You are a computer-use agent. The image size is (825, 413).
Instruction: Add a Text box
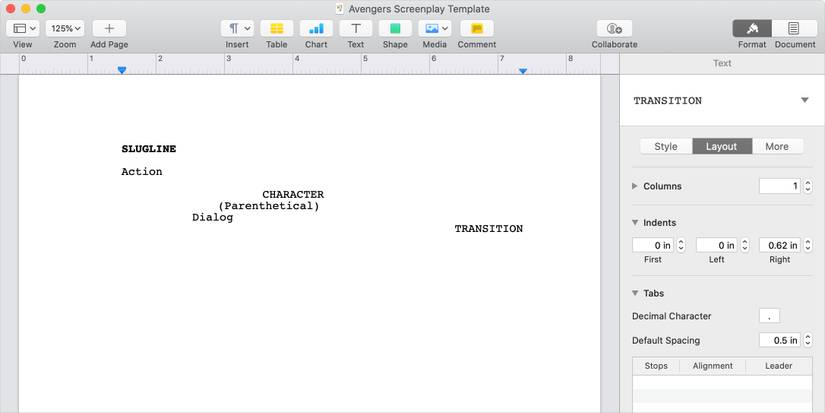tap(355, 29)
